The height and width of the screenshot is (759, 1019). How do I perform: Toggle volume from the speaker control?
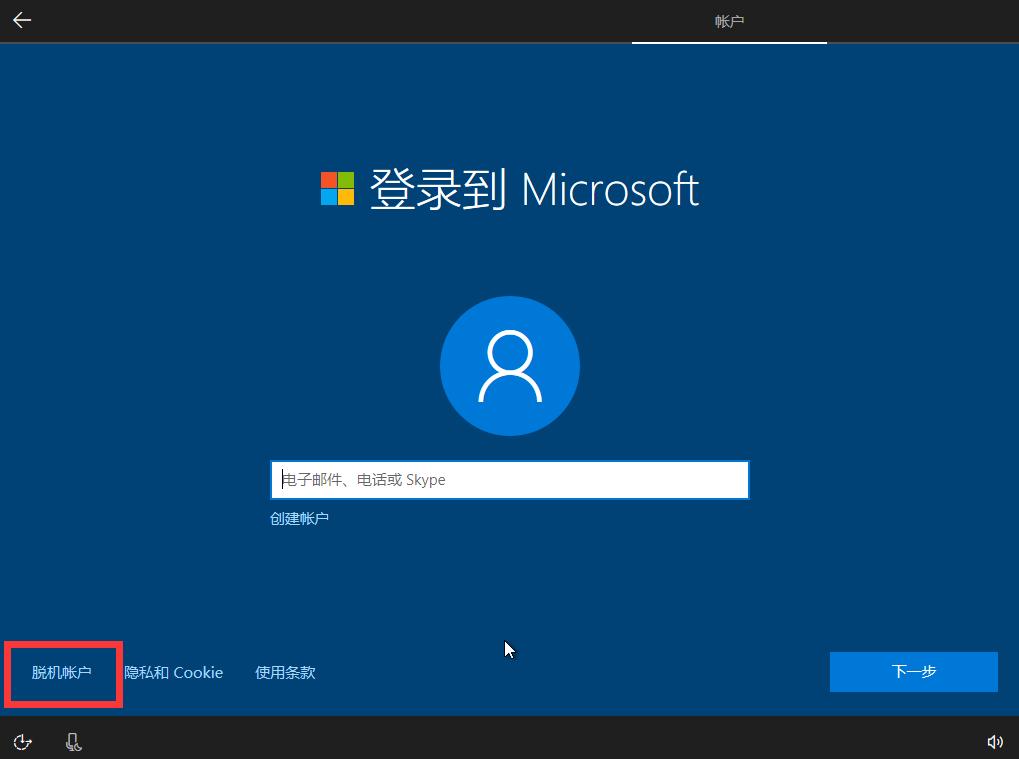point(995,741)
